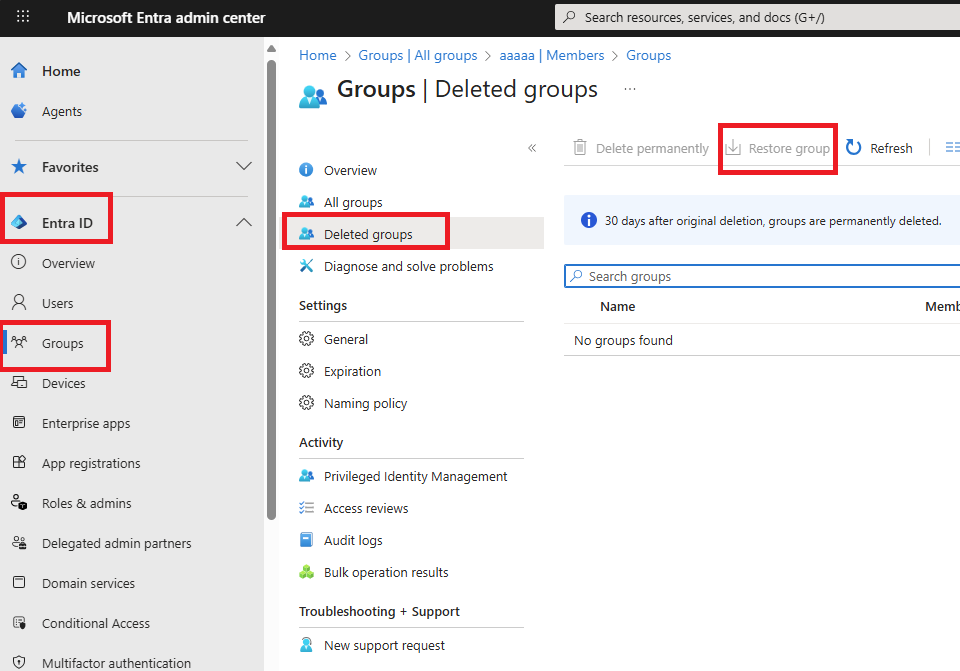960x671 pixels.
Task: Open Audit logs under Activity
Action: [353, 540]
